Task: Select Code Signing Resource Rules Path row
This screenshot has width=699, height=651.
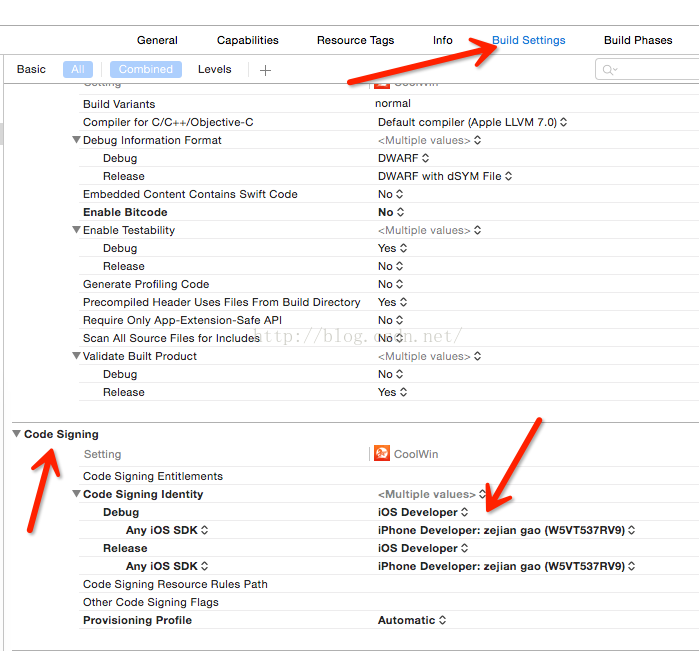Action: click(389, 584)
